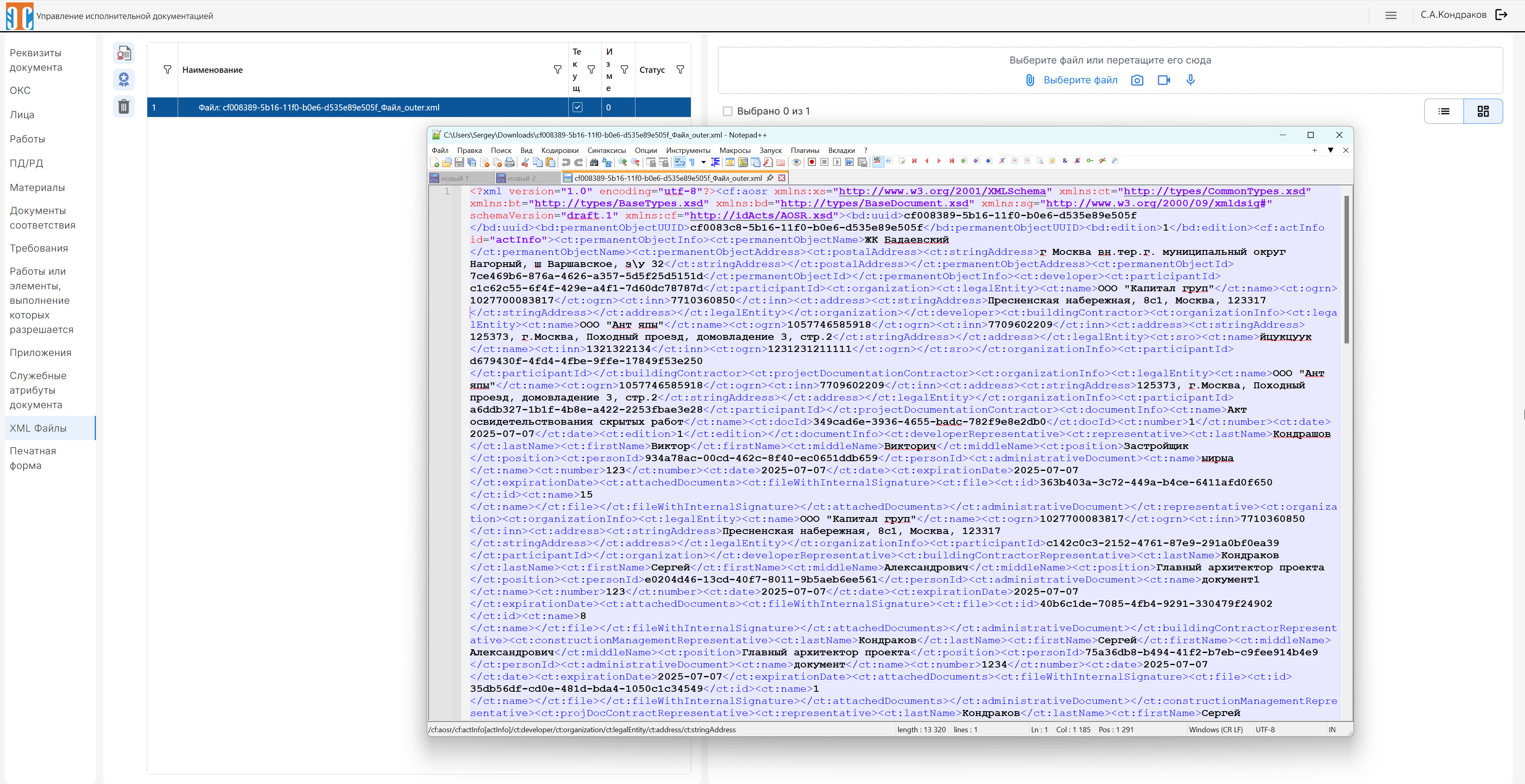Open the Плагины menu
This screenshot has width=1525, height=784.
click(805, 150)
